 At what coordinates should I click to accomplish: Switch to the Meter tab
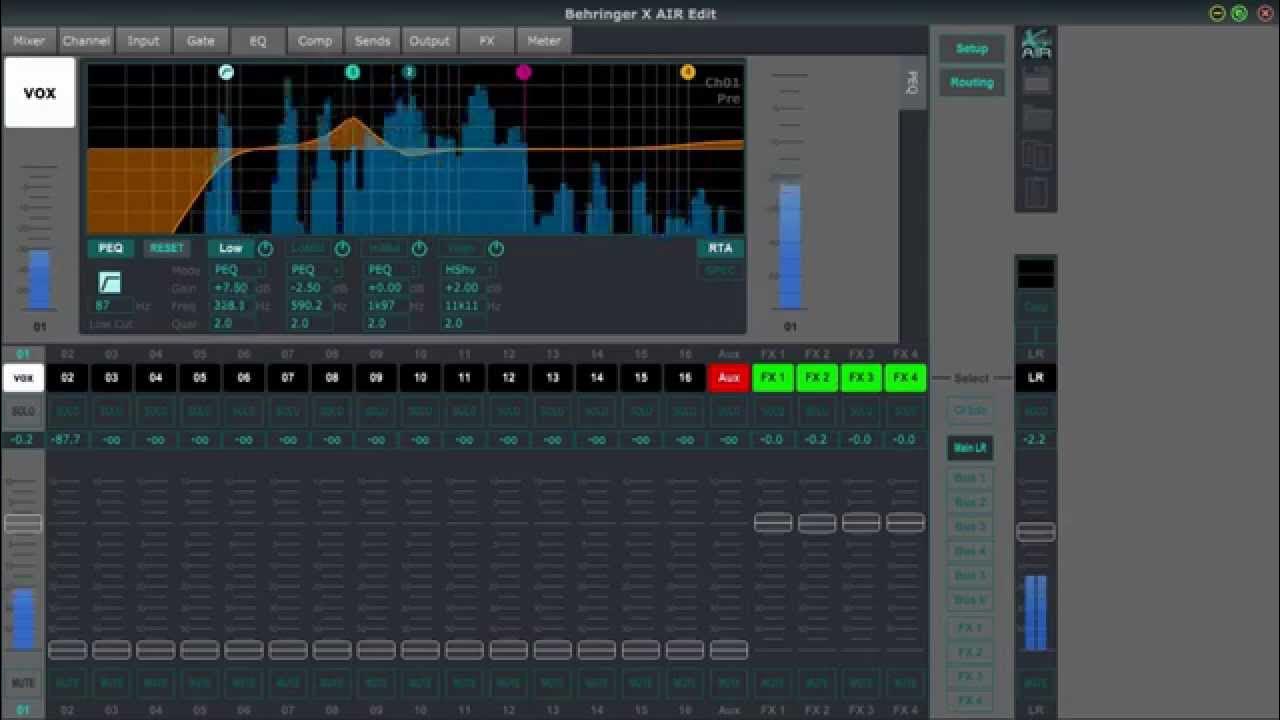(x=544, y=41)
